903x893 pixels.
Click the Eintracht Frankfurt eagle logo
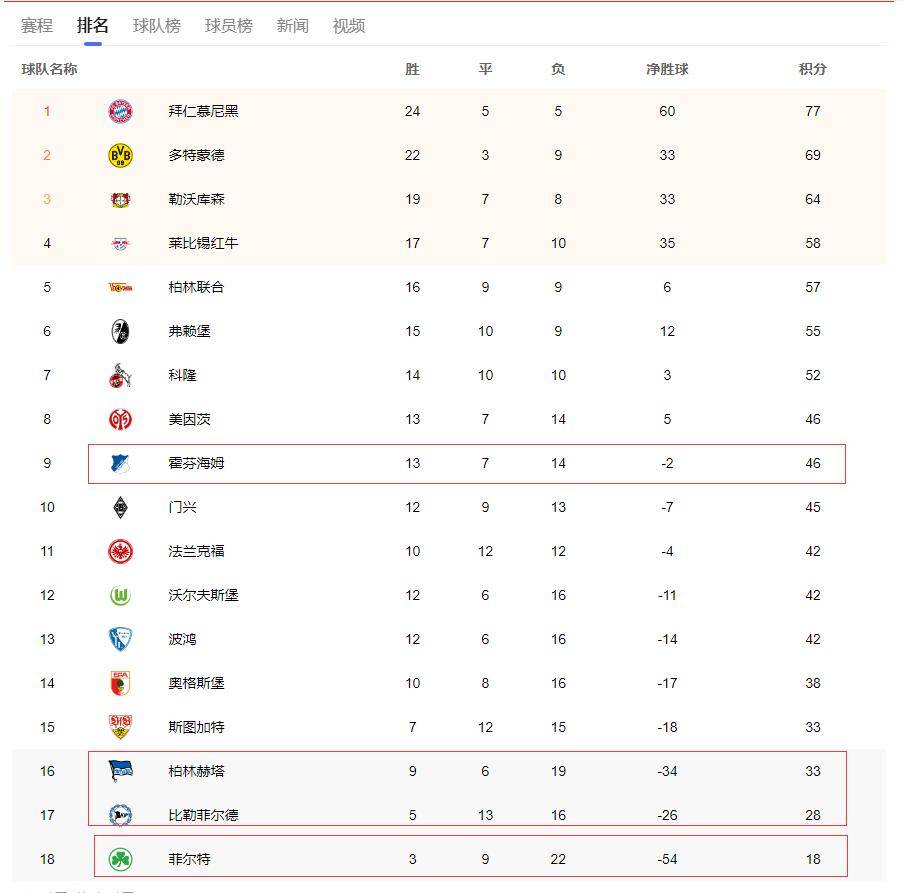pyautogui.click(x=120, y=552)
